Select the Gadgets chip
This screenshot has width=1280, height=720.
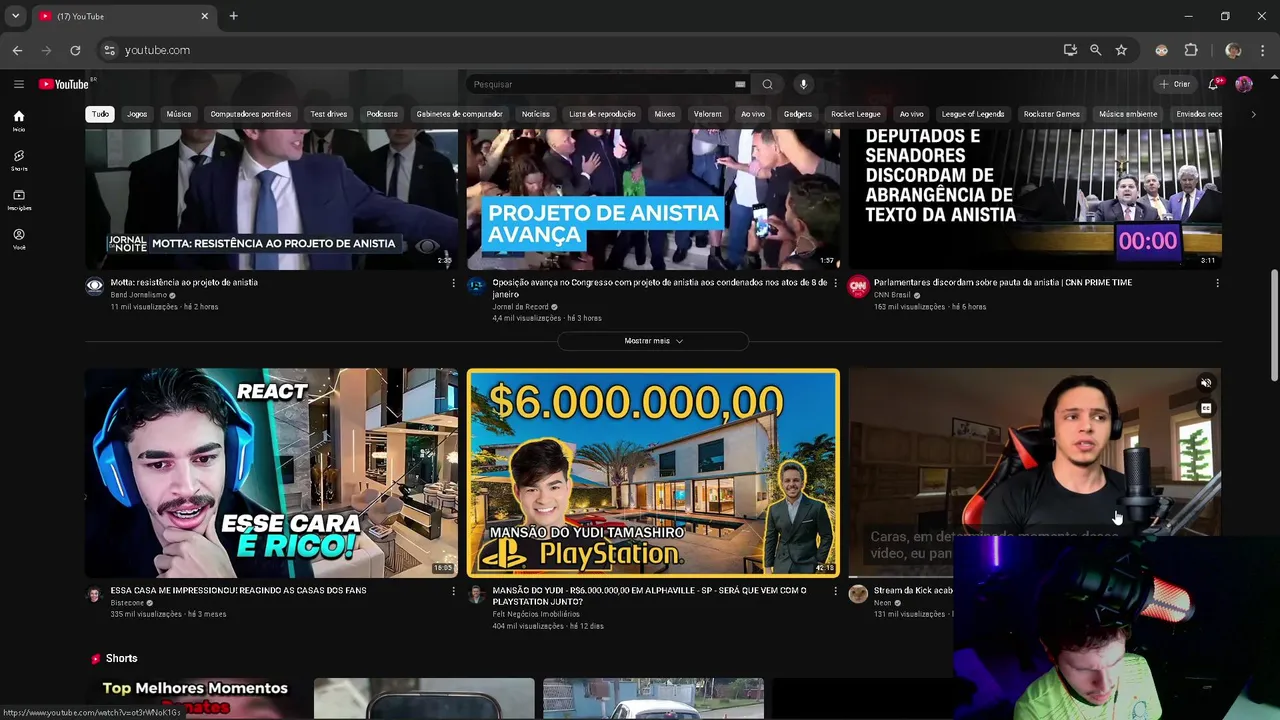point(798,114)
